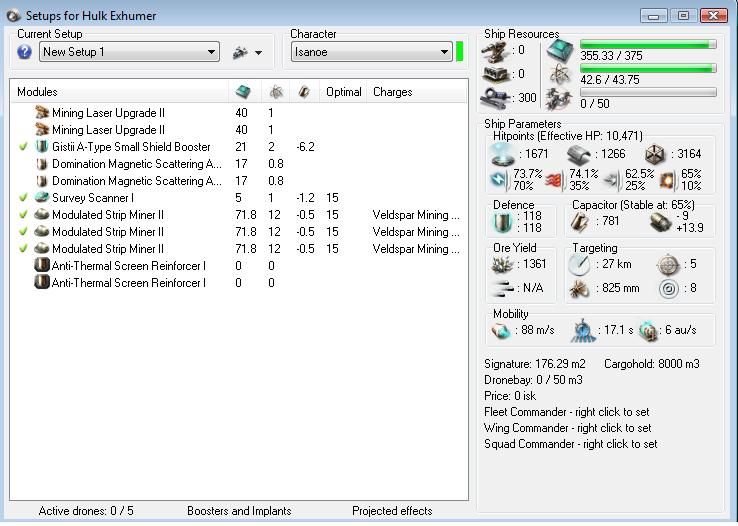The width and height of the screenshot is (738, 526).
Task: Click the Survey Scanner I module icon
Action: (x=42, y=198)
